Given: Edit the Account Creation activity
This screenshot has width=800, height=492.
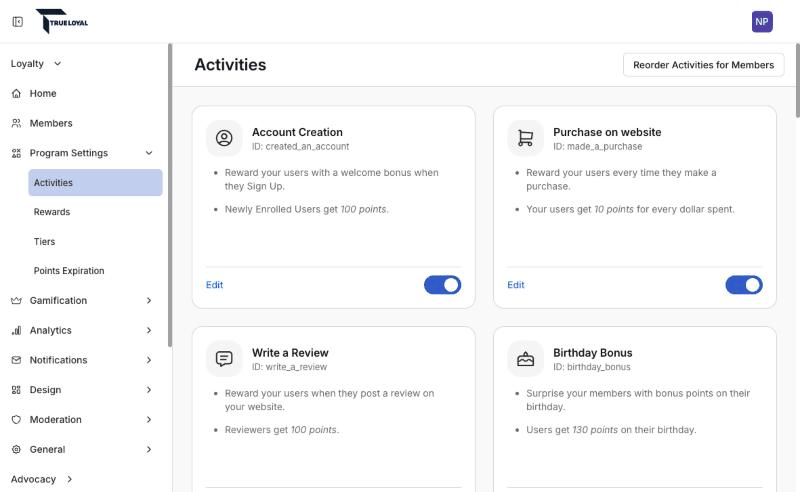Looking at the screenshot, I should 214,285.
